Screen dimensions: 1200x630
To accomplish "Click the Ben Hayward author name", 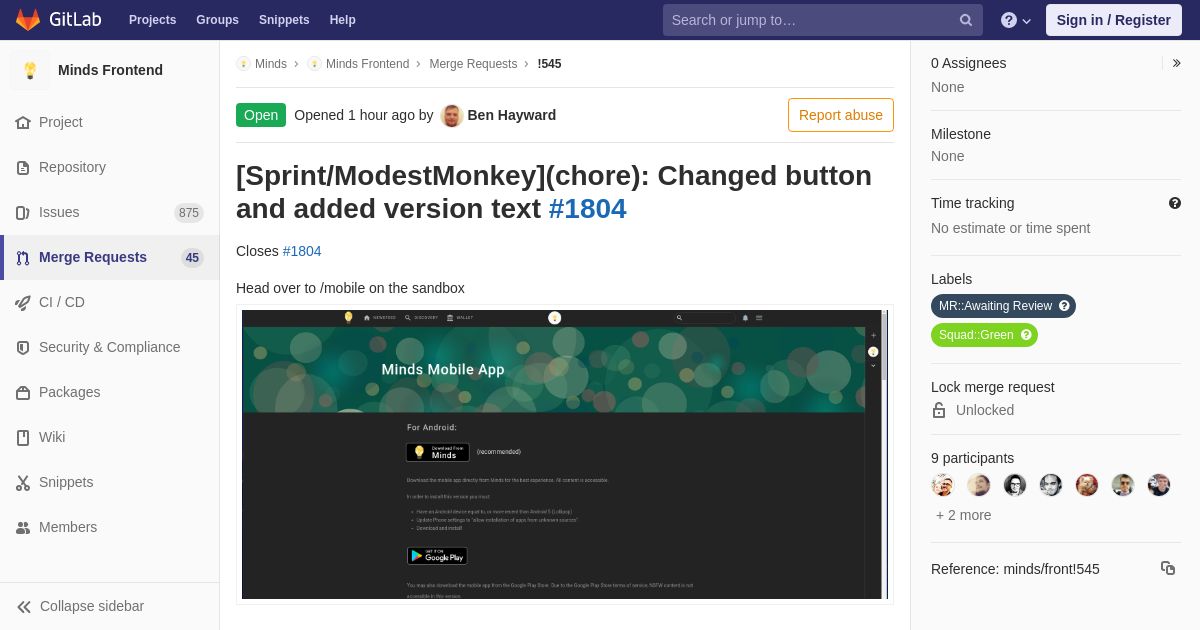I will 511,115.
